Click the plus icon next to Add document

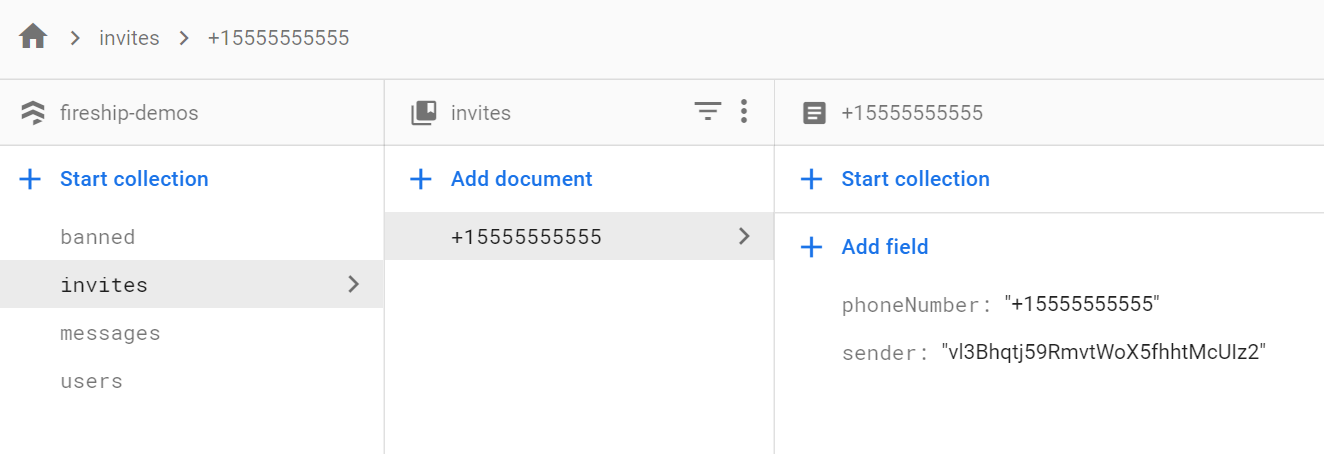422,179
